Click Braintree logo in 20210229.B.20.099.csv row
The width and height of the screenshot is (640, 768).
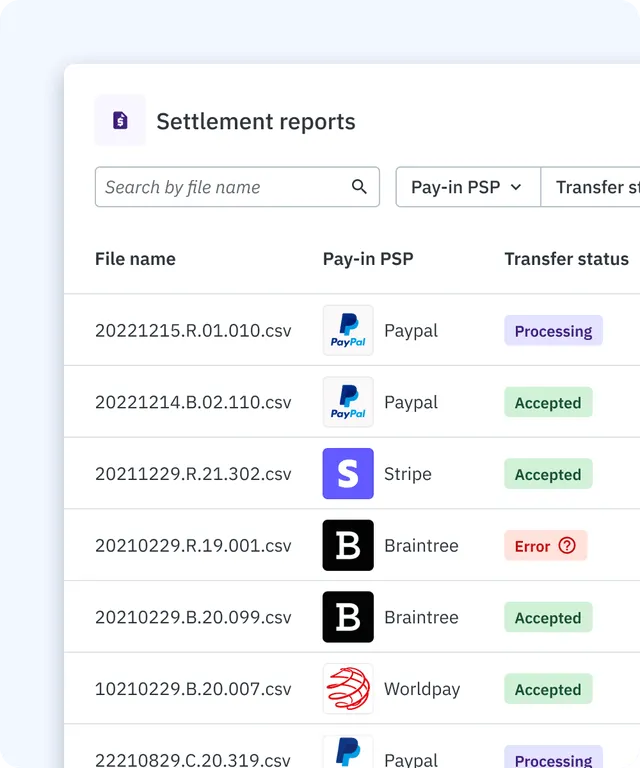click(348, 617)
